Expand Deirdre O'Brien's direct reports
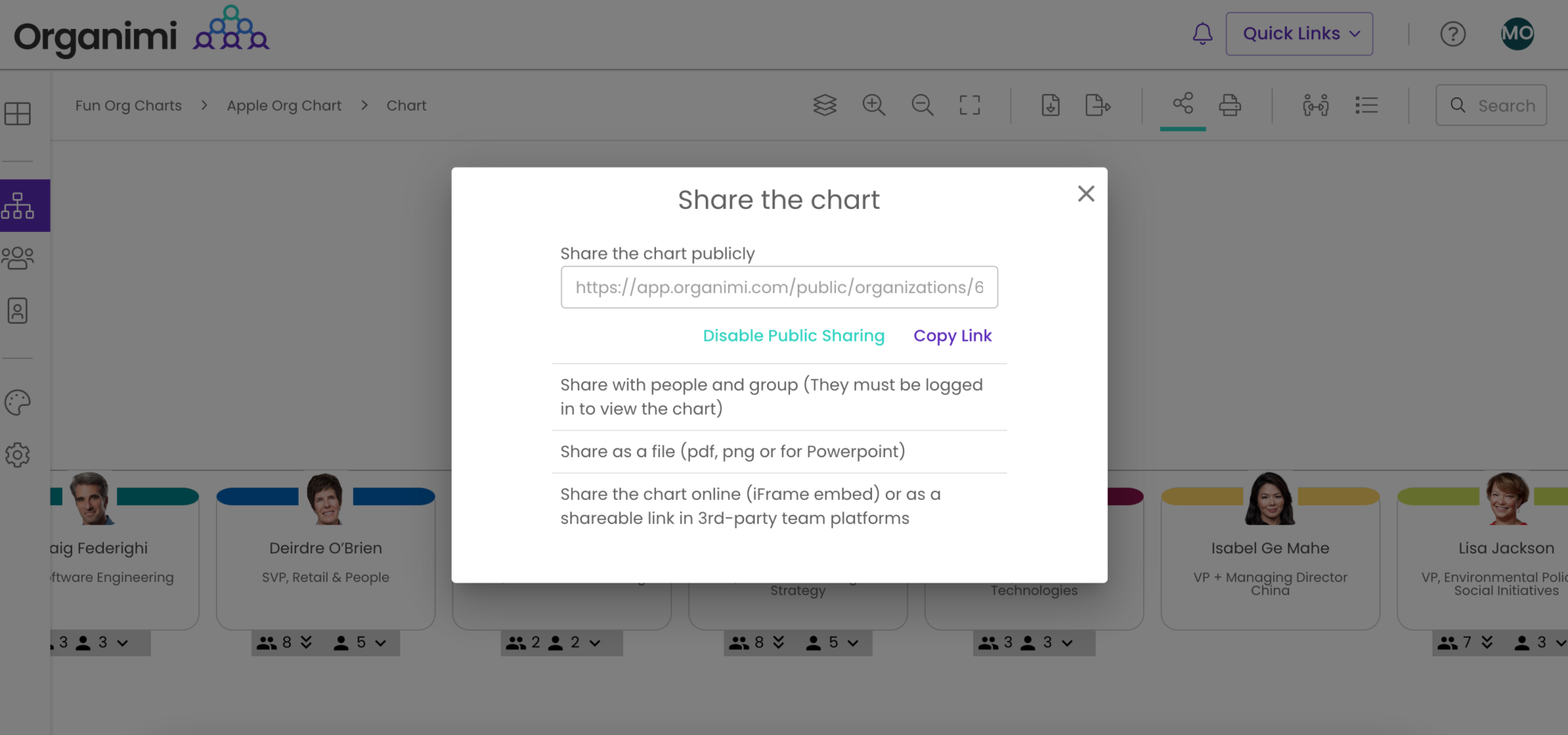Image resolution: width=1568 pixels, height=735 pixels. 305,642
